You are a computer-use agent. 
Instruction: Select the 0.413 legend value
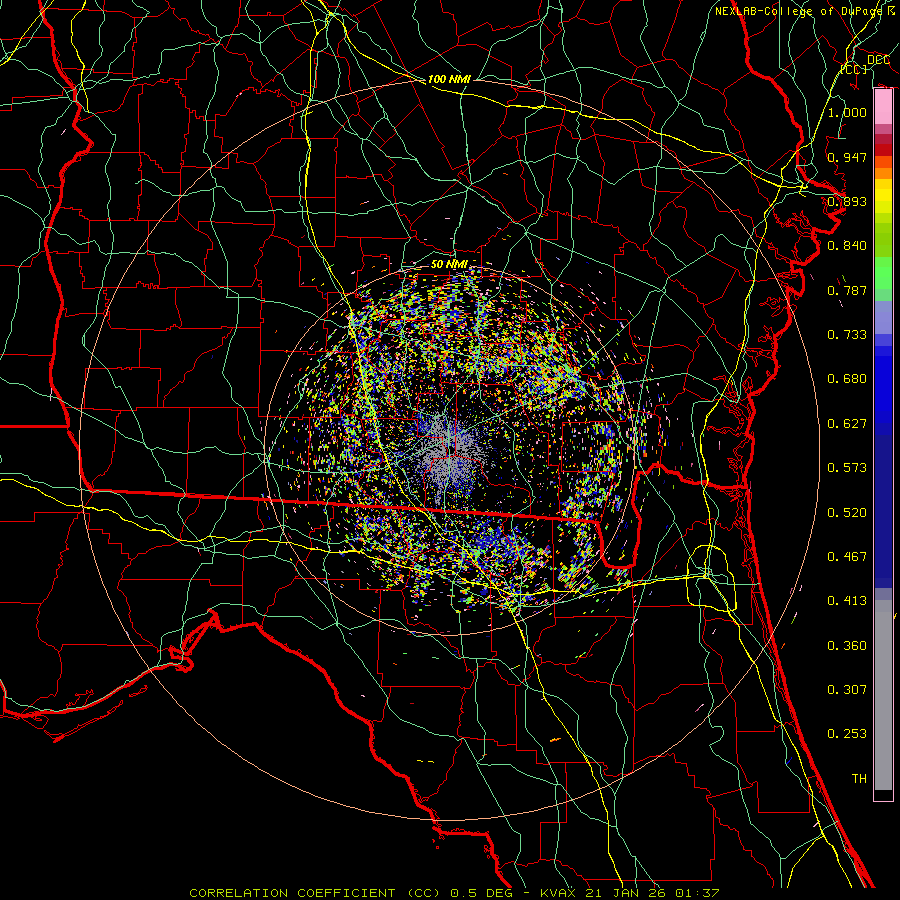847,601
